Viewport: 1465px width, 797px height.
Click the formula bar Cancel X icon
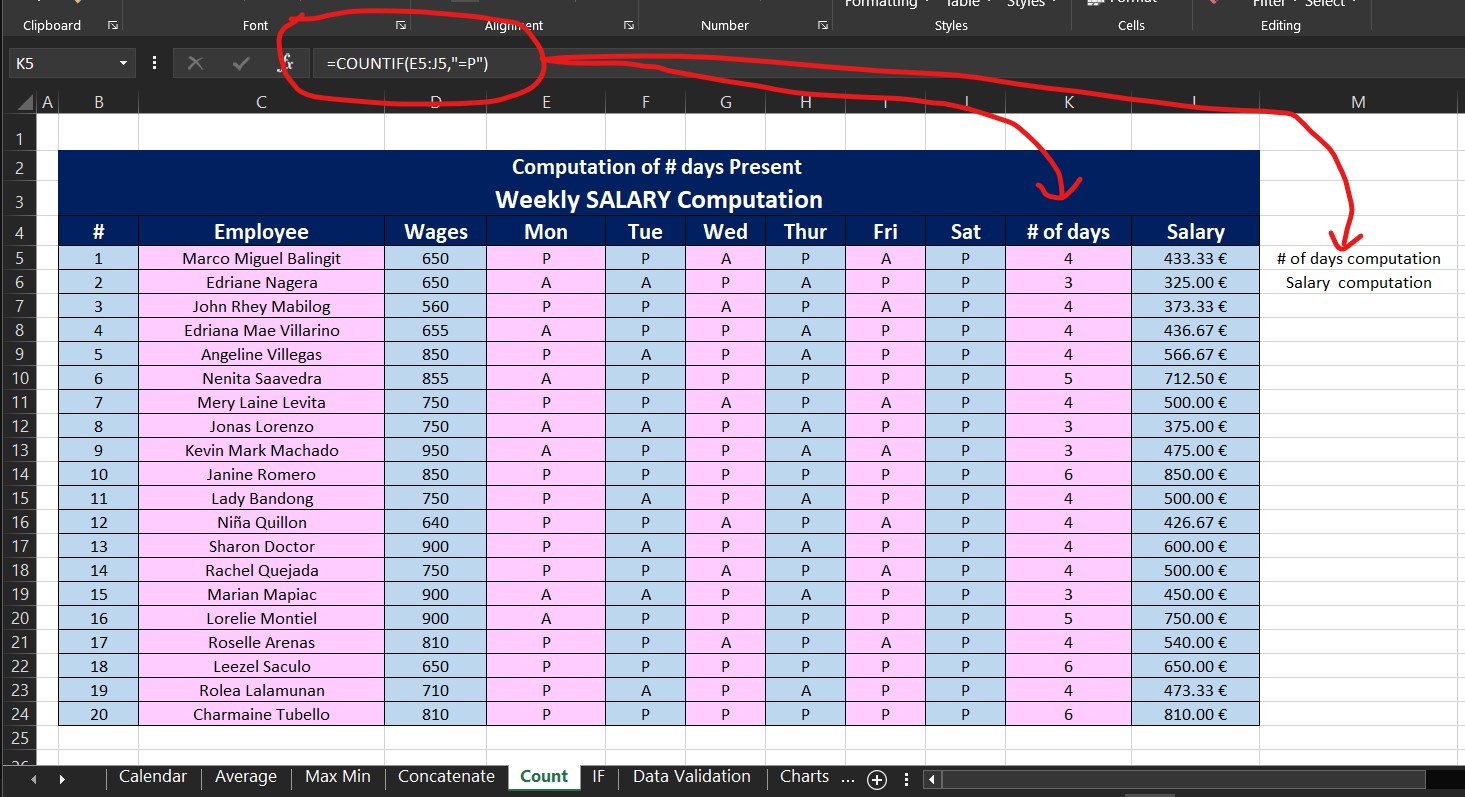point(195,63)
